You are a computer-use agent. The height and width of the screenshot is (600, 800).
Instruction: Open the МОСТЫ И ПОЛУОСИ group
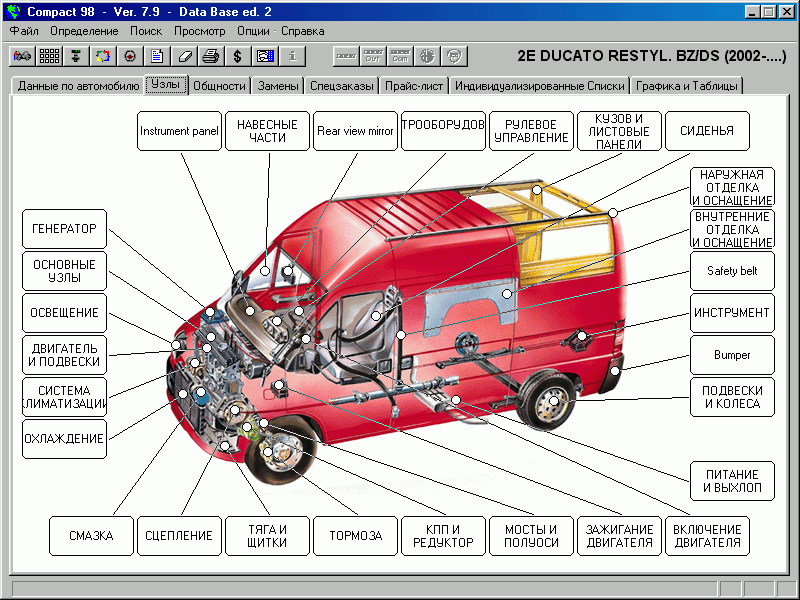pos(531,536)
